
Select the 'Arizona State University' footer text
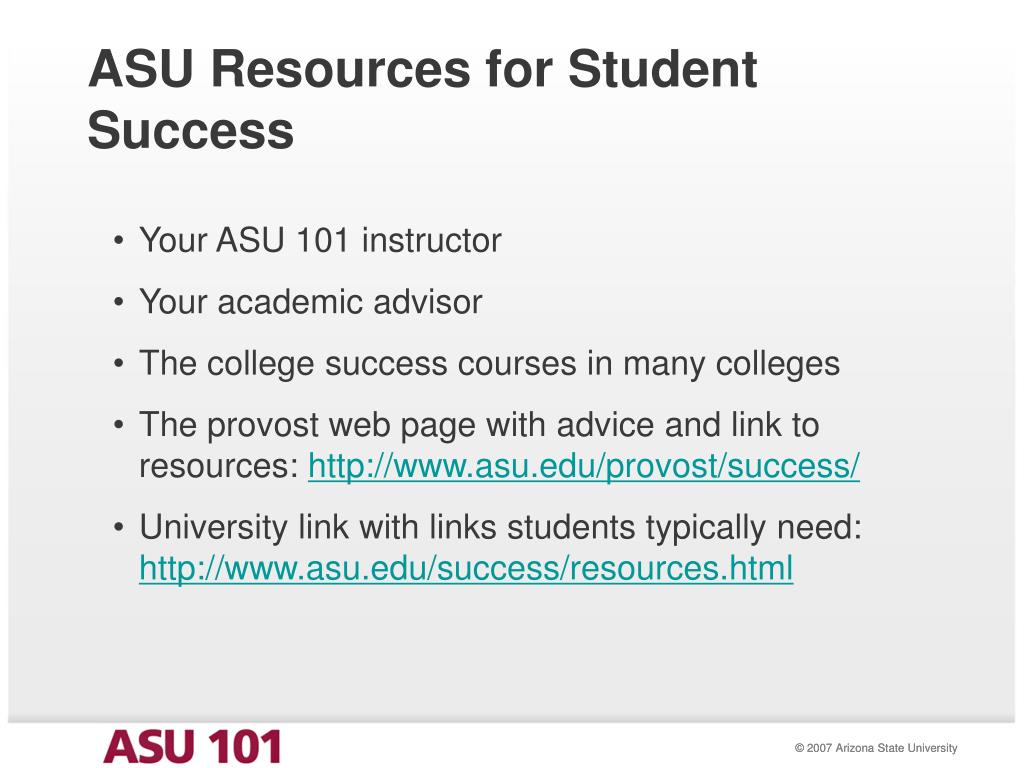[x=896, y=748]
